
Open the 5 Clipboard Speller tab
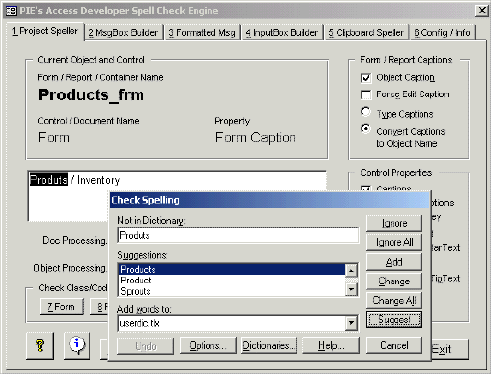tap(366, 33)
